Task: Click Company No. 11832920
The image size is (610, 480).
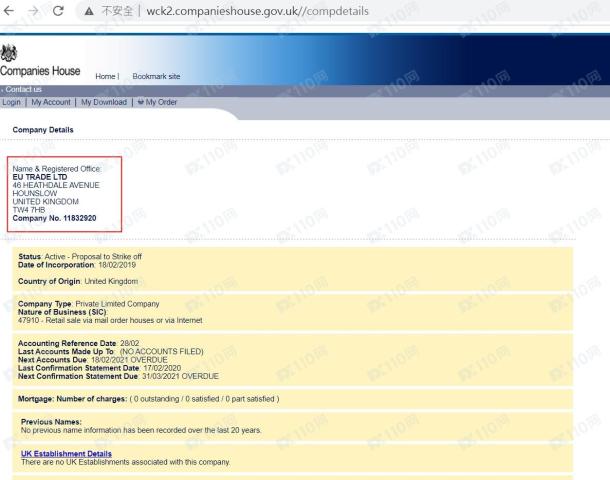Action: click(x=54, y=218)
